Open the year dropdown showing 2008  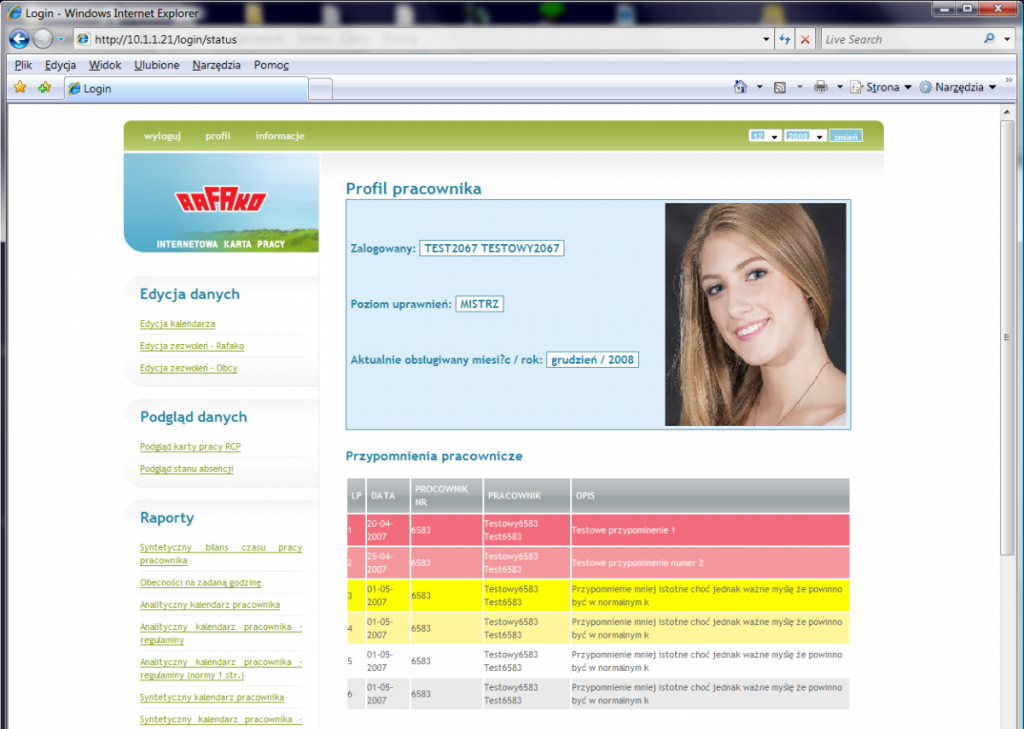click(805, 136)
